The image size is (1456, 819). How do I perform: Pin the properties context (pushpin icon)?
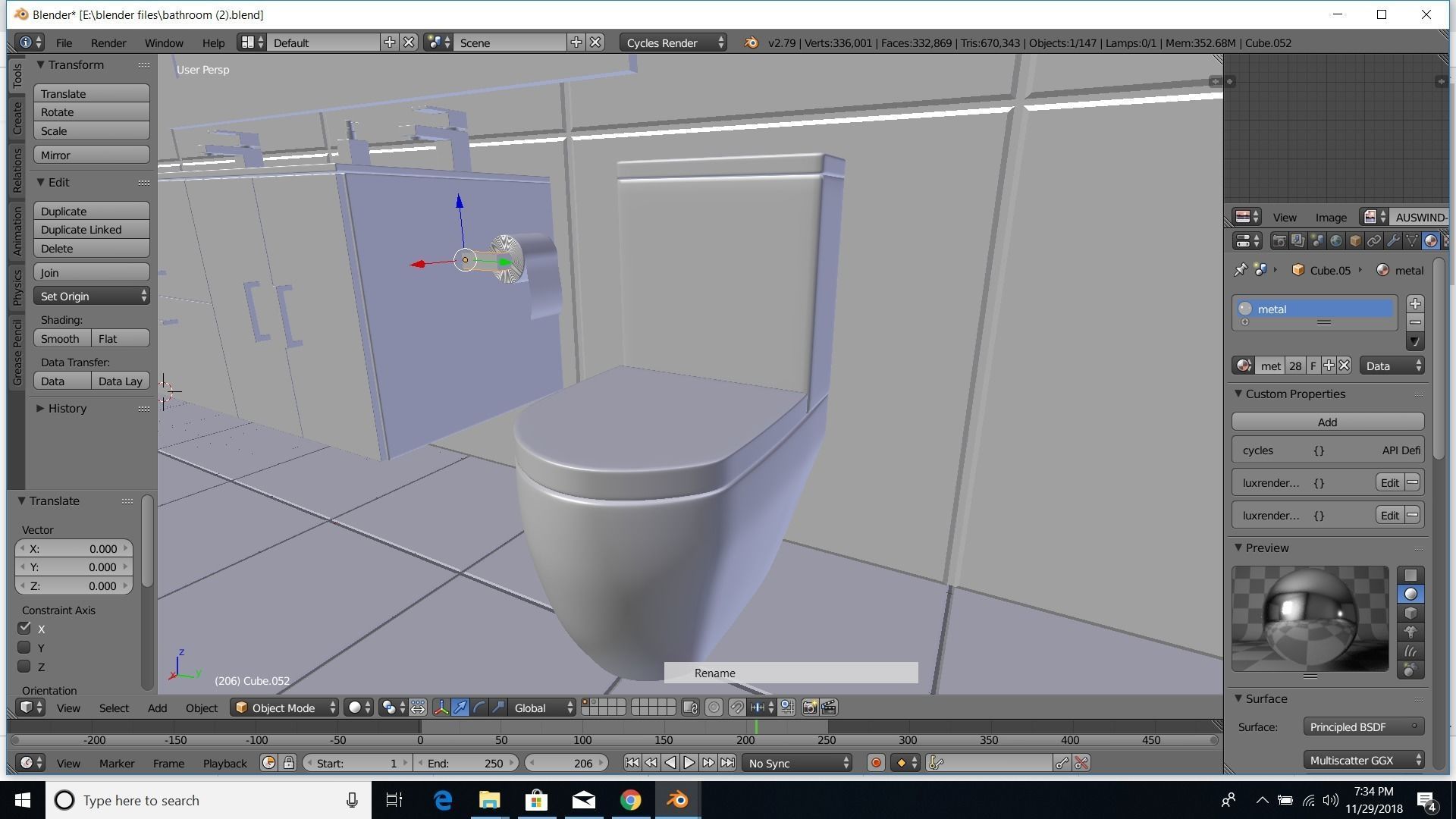point(1241,270)
